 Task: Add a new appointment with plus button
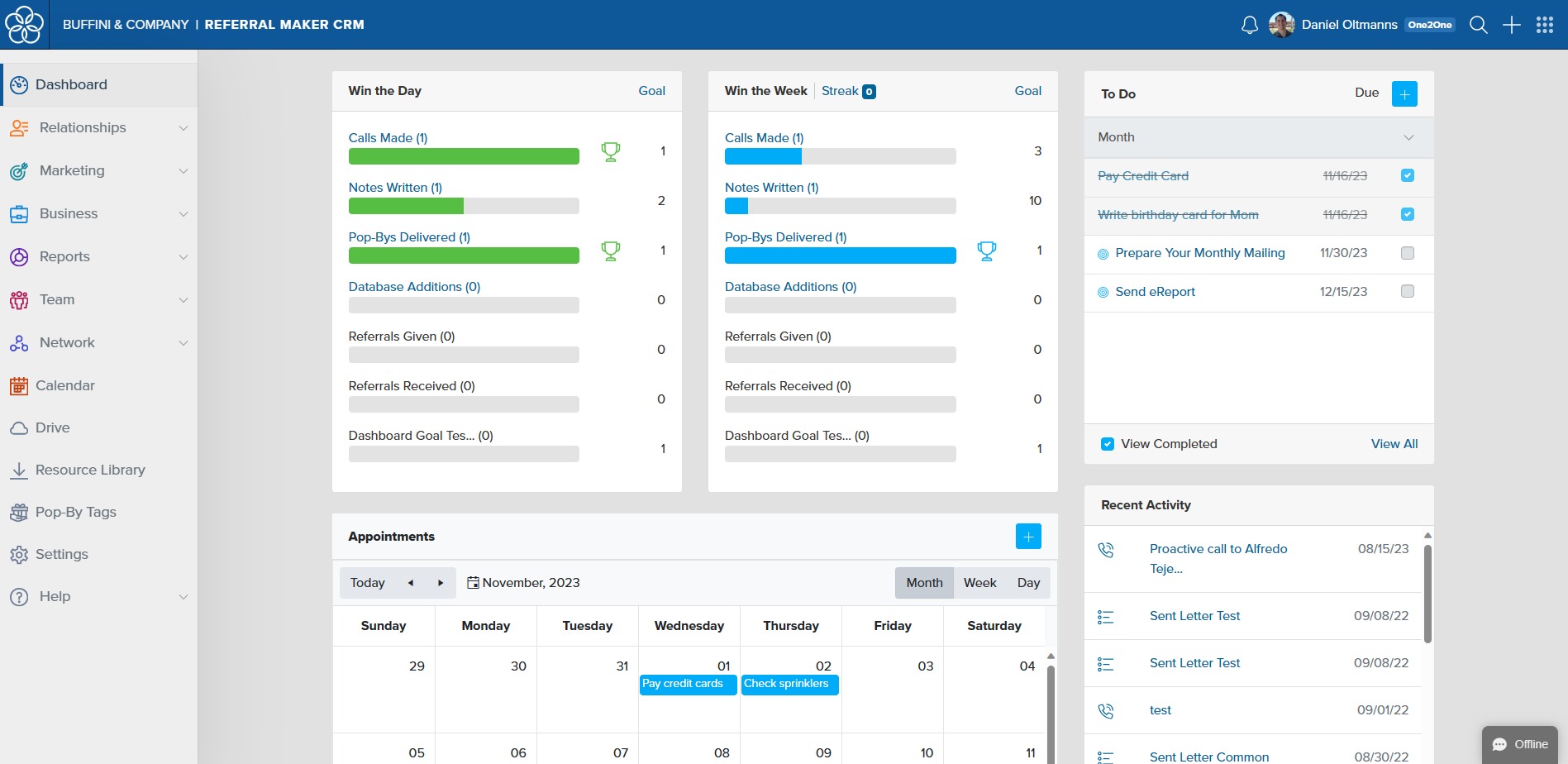pos(1028,537)
